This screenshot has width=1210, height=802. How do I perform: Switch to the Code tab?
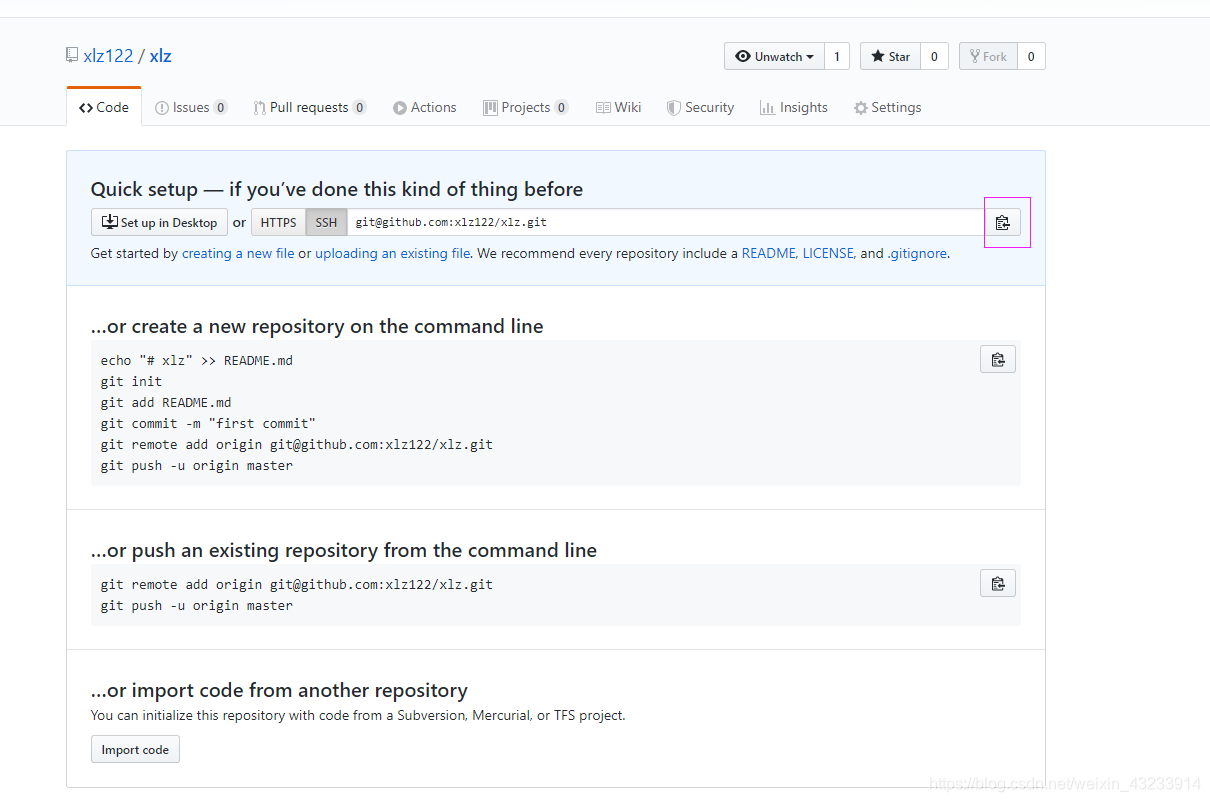104,107
